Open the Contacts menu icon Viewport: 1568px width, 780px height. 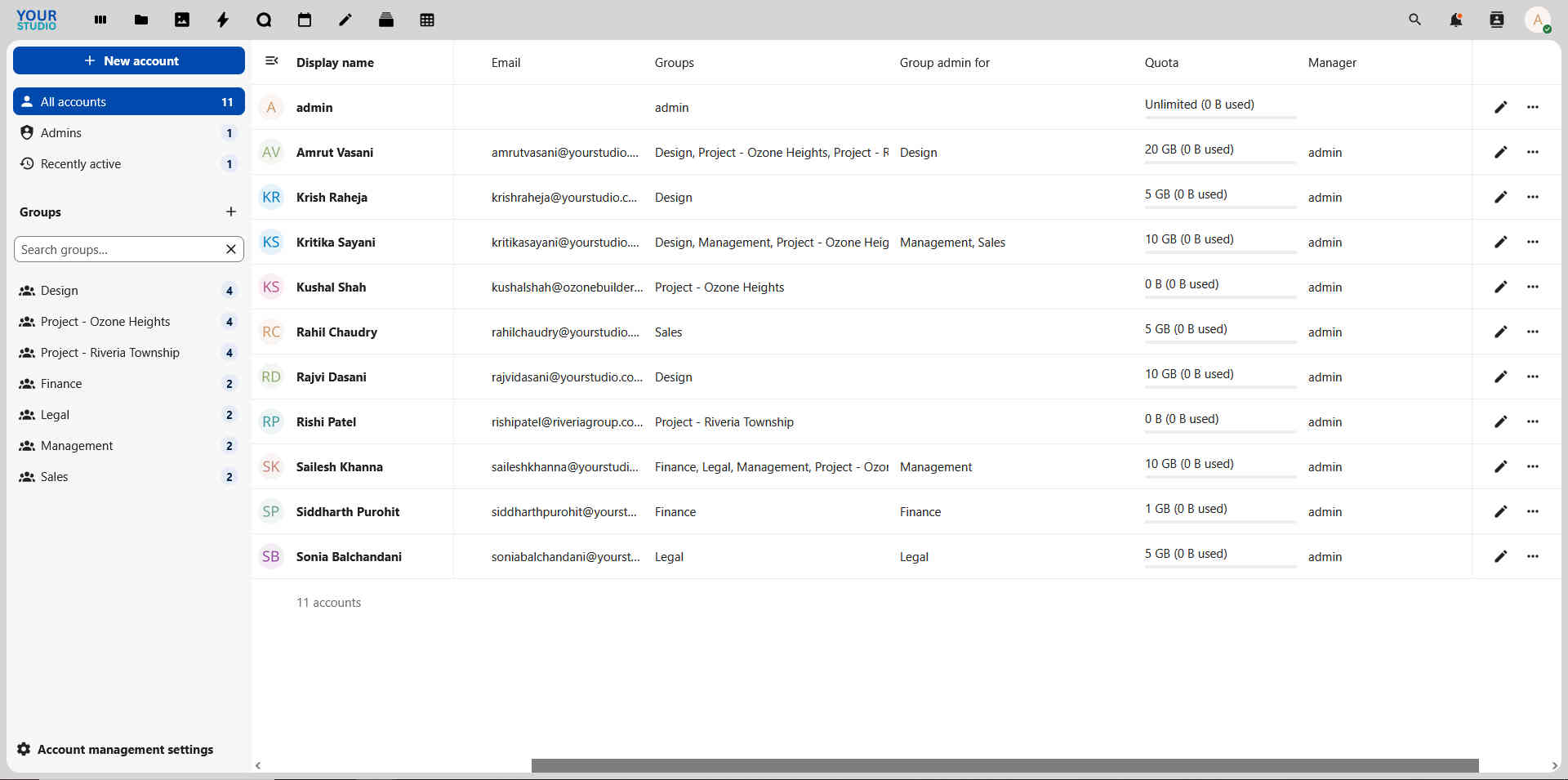(1497, 20)
